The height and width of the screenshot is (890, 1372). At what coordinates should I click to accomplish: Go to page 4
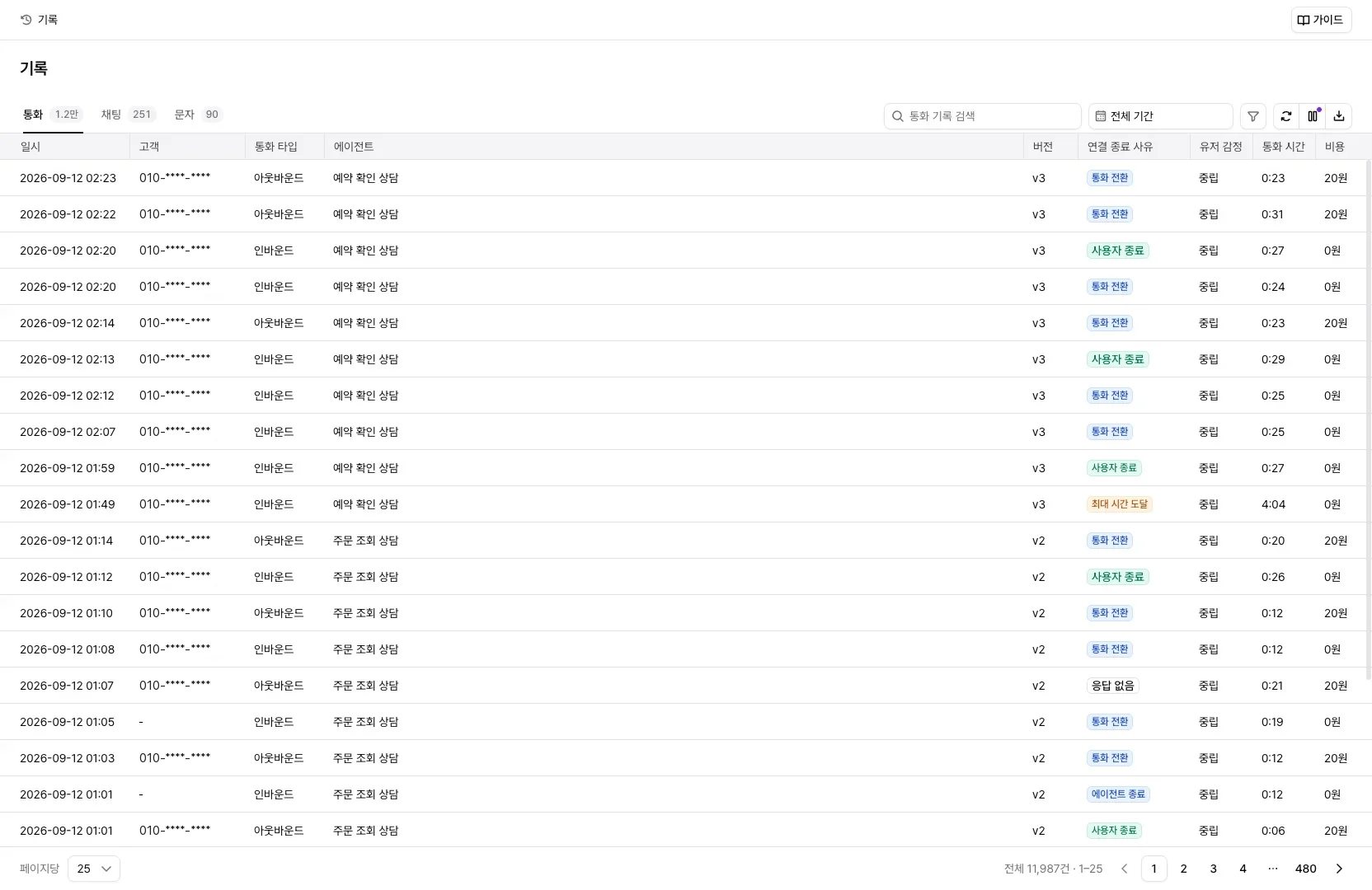tap(1243, 869)
